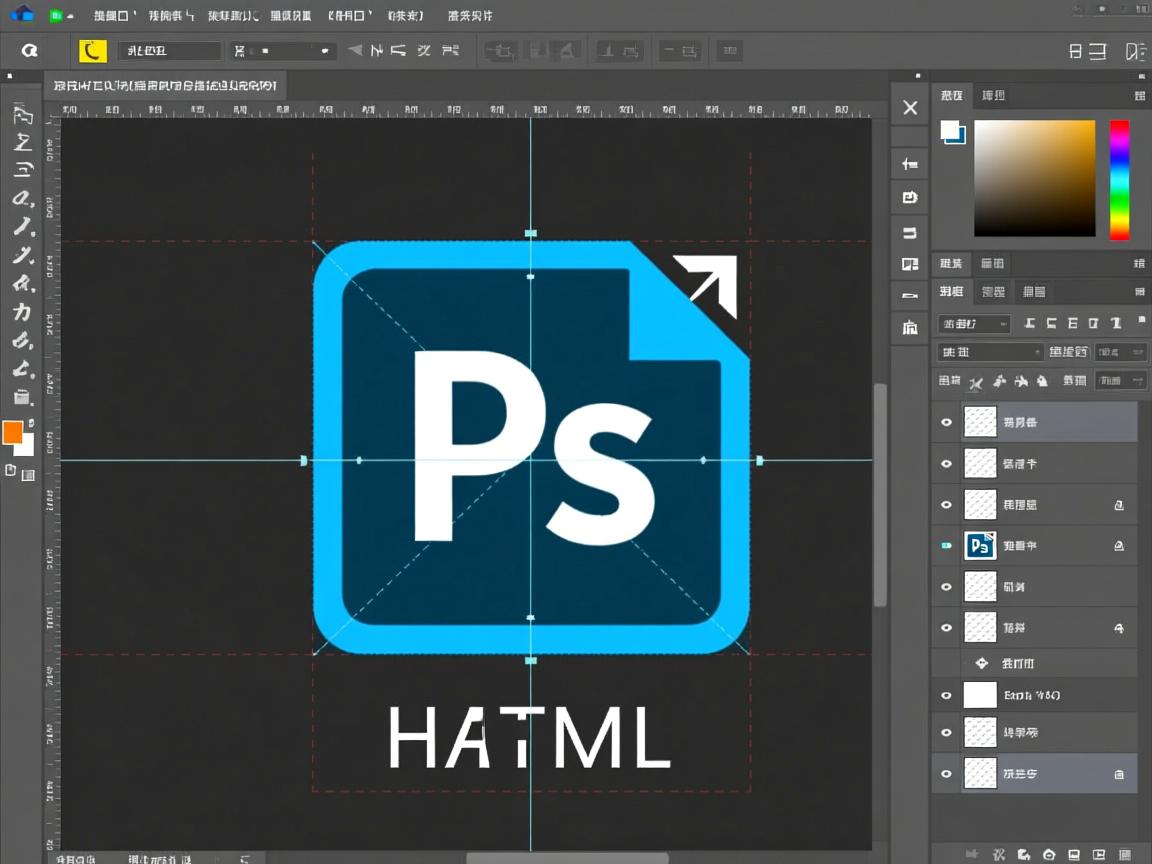Click the magnifier icon left of options bar
Viewport: 1152px width, 864px height.
[x=30, y=51]
